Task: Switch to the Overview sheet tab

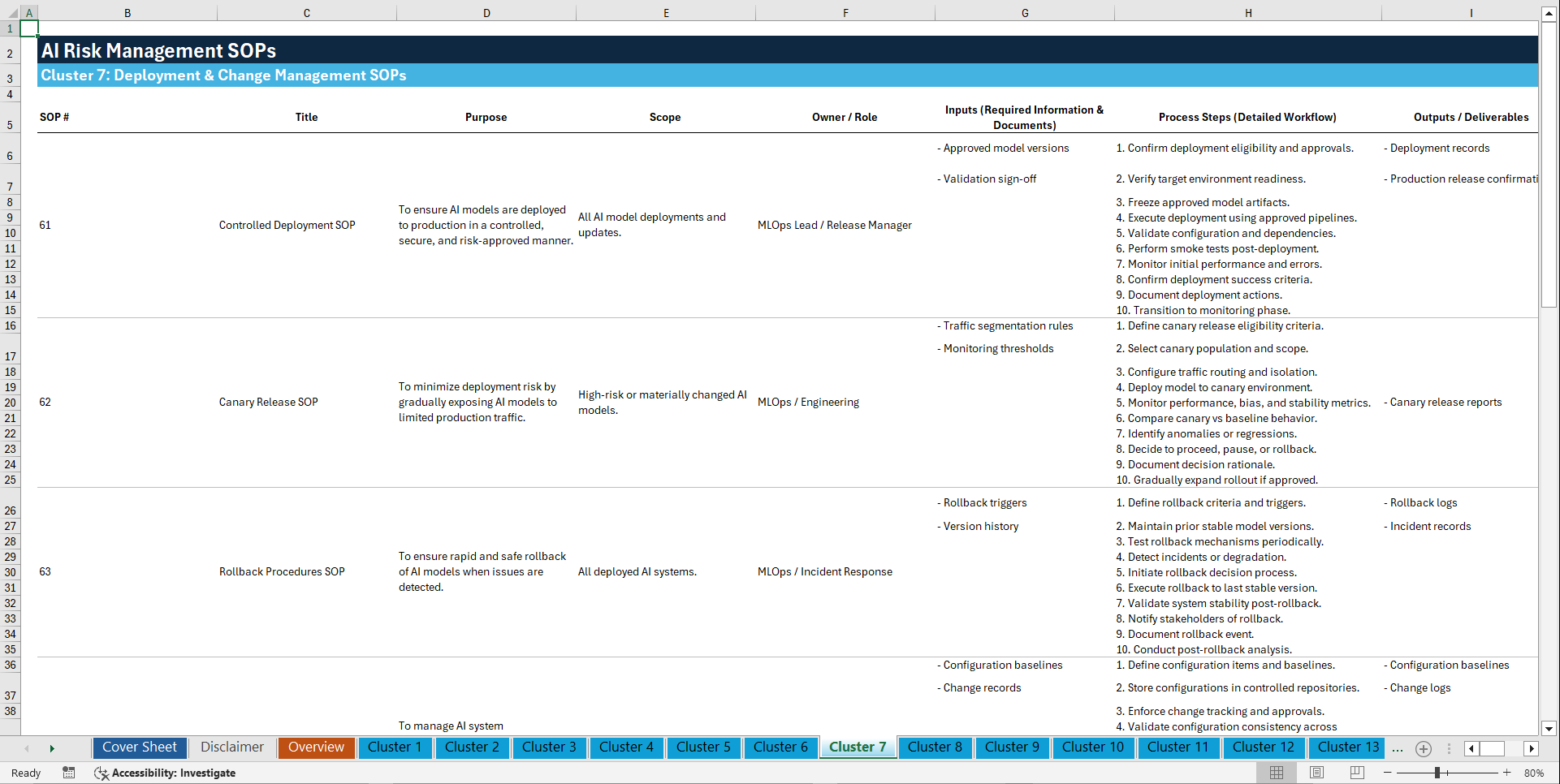Action: 316,747
